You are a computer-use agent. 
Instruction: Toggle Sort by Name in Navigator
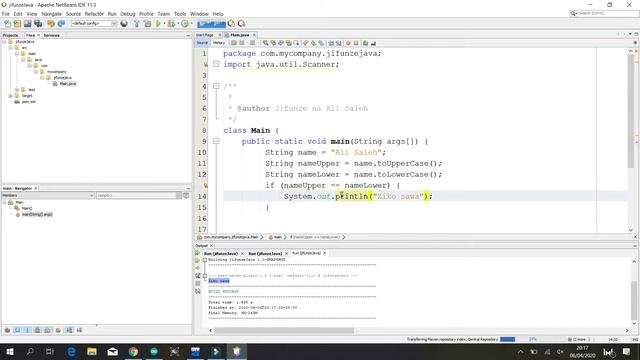click(69, 330)
